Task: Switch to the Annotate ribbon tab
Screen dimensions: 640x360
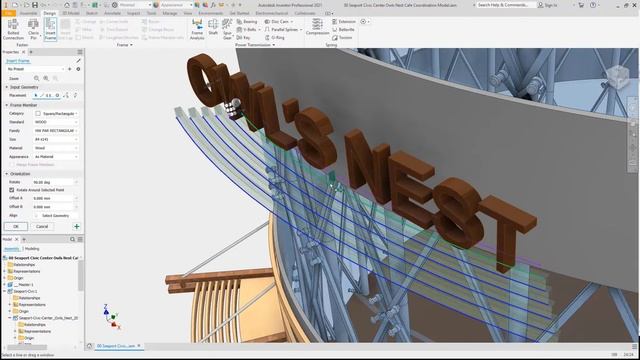Action: (x=112, y=13)
